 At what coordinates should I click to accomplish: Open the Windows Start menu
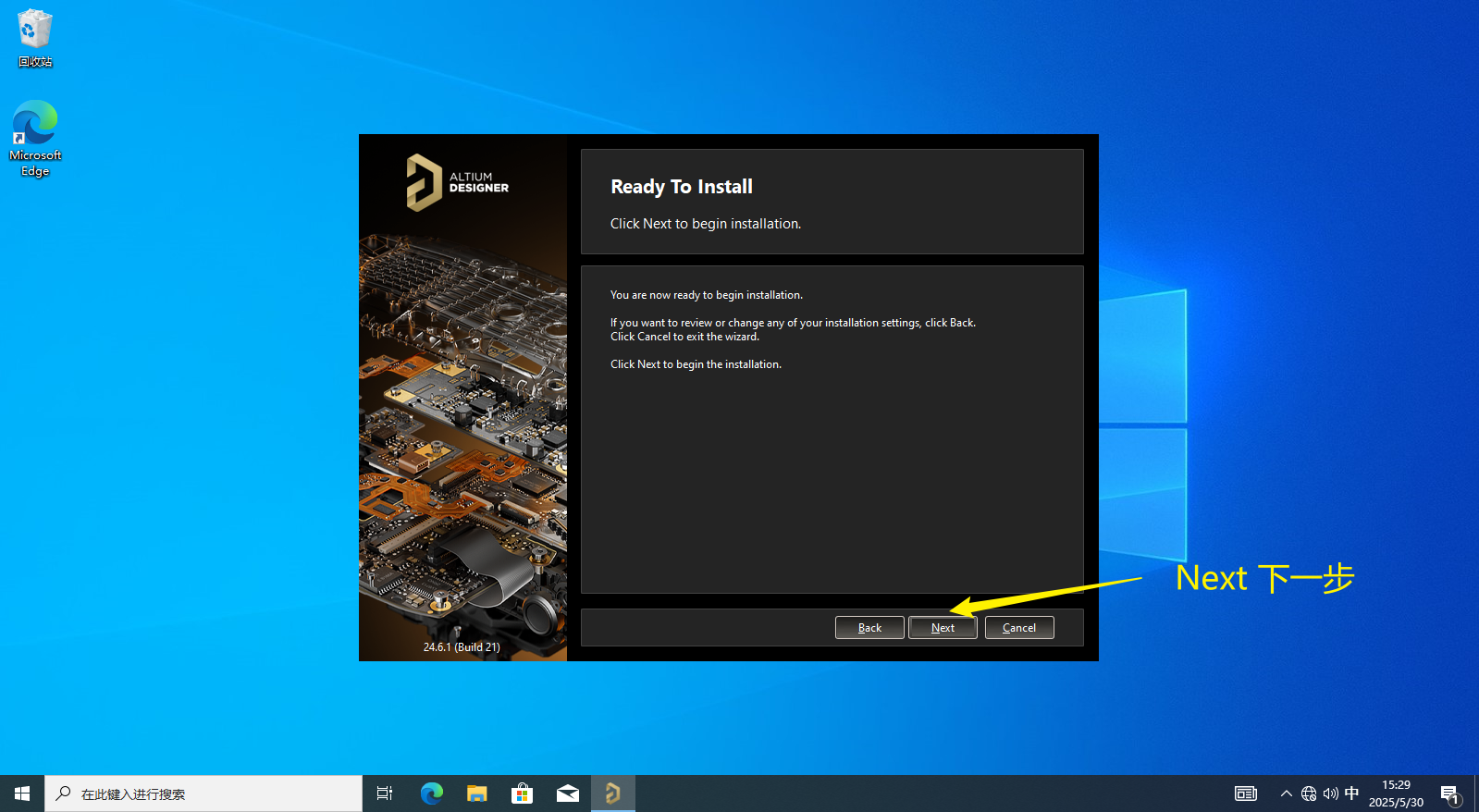pyautogui.click(x=22, y=794)
